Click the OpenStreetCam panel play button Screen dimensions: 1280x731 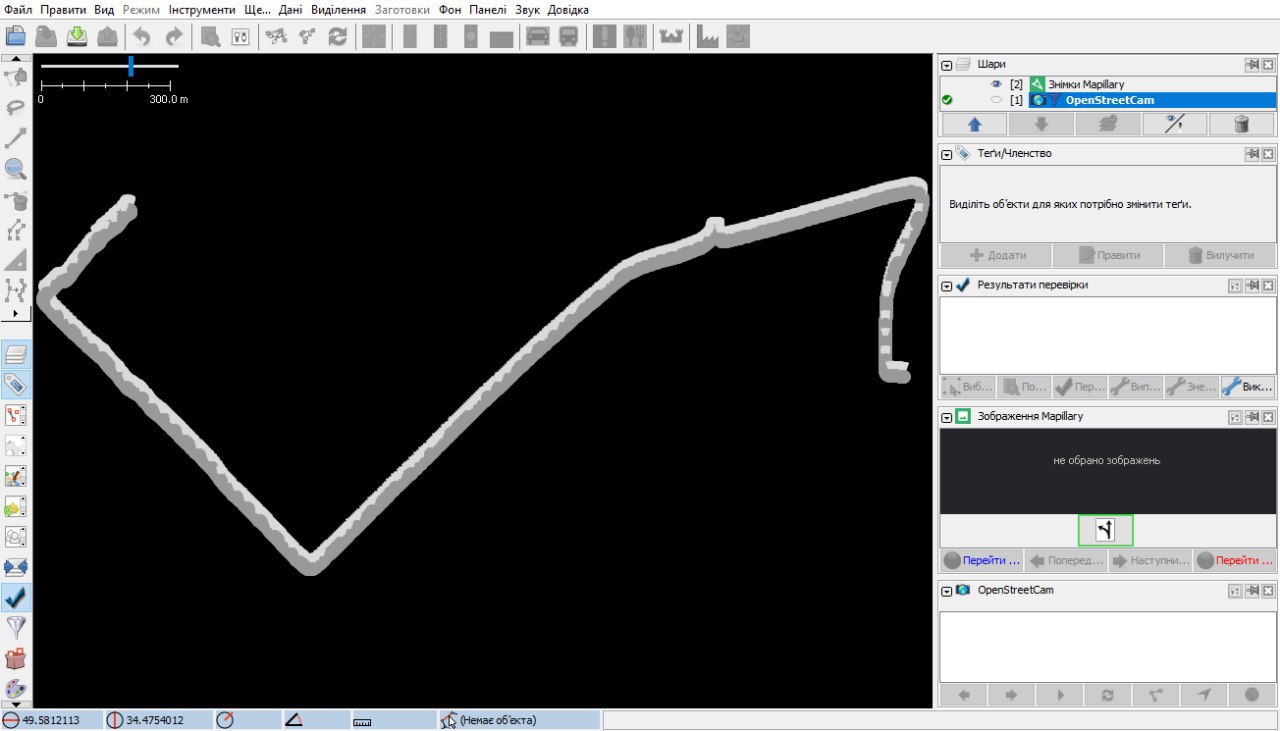pyautogui.click(x=1060, y=695)
